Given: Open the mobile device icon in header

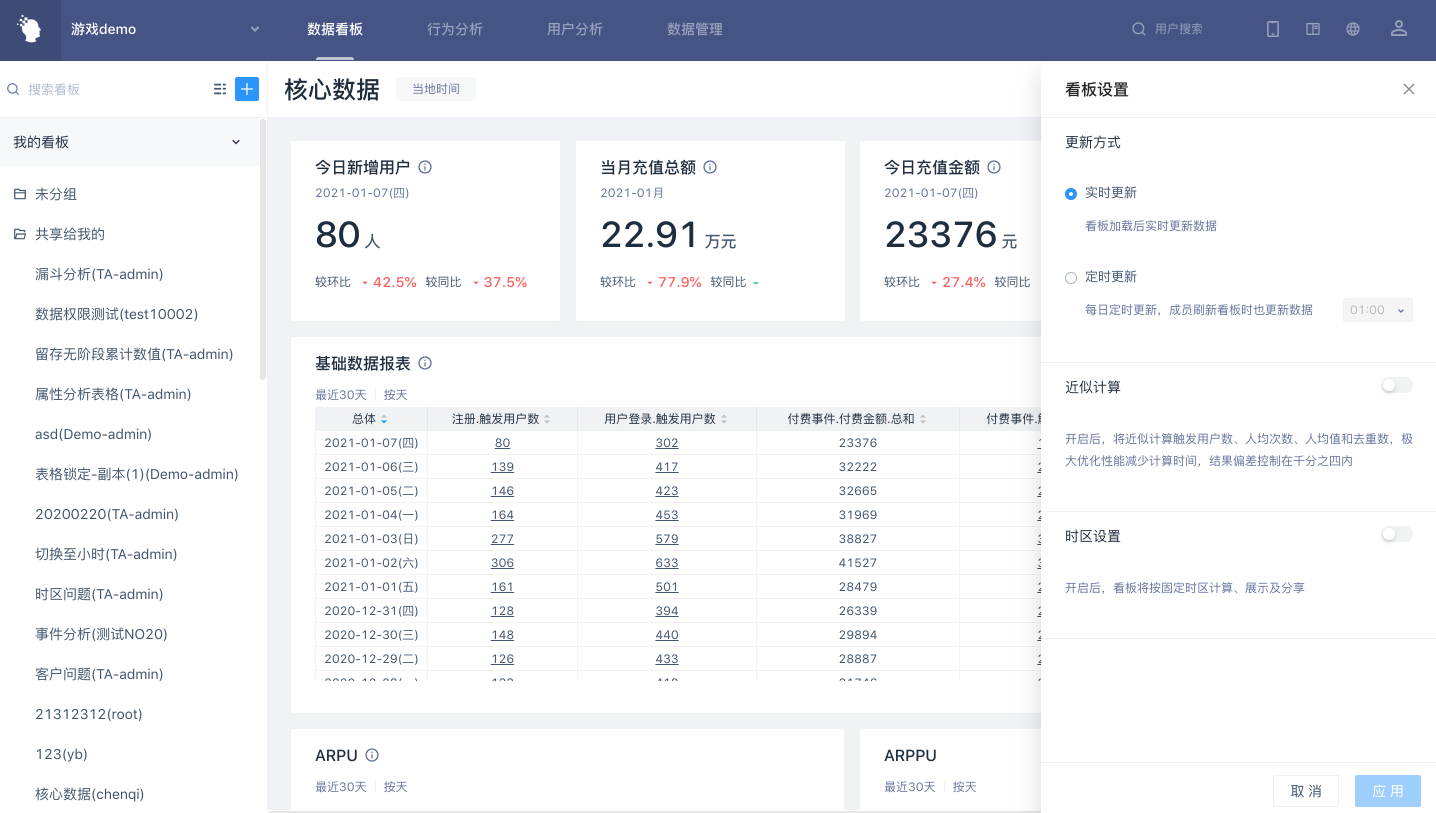Looking at the screenshot, I should (x=1273, y=29).
